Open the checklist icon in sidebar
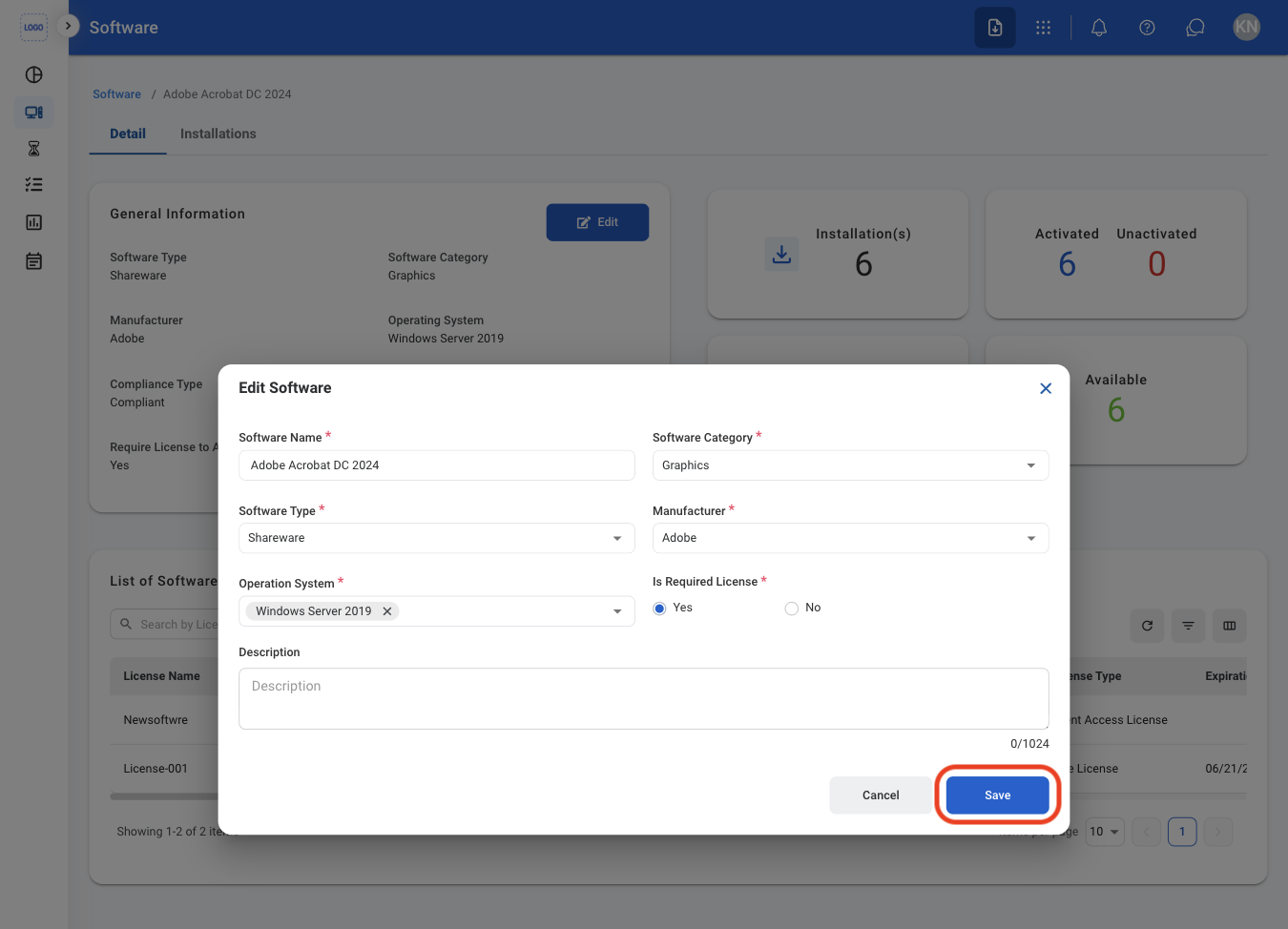This screenshot has width=1288, height=929. [x=33, y=185]
